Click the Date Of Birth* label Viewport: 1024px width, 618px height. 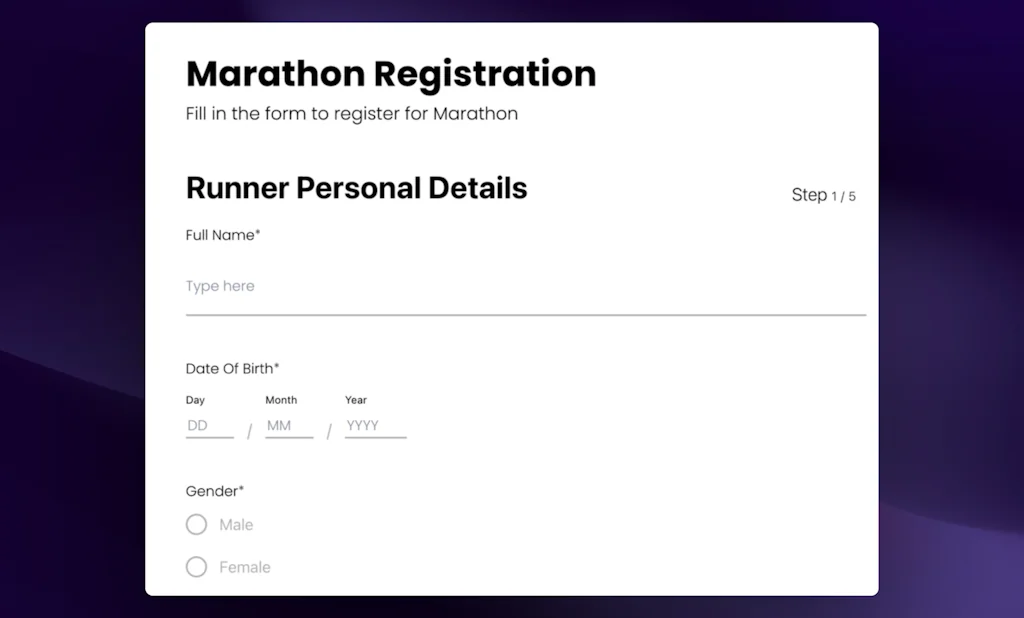coord(232,368)
